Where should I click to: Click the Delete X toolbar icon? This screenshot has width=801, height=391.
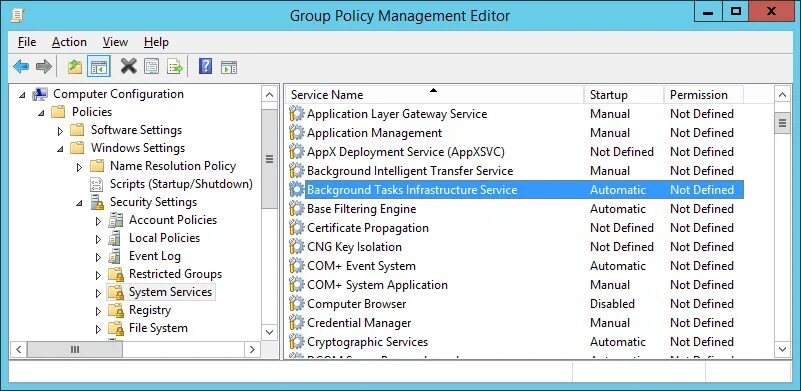[x=128, y=67]
